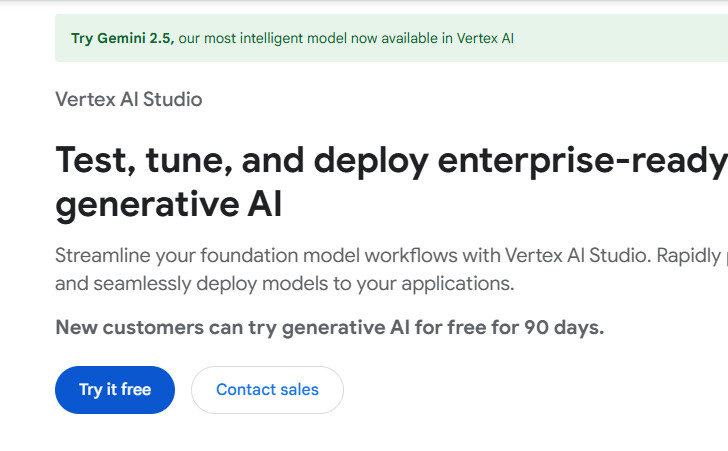Select the Vertex AI Studio label
728x451 pixels.
tap(129, 99)
